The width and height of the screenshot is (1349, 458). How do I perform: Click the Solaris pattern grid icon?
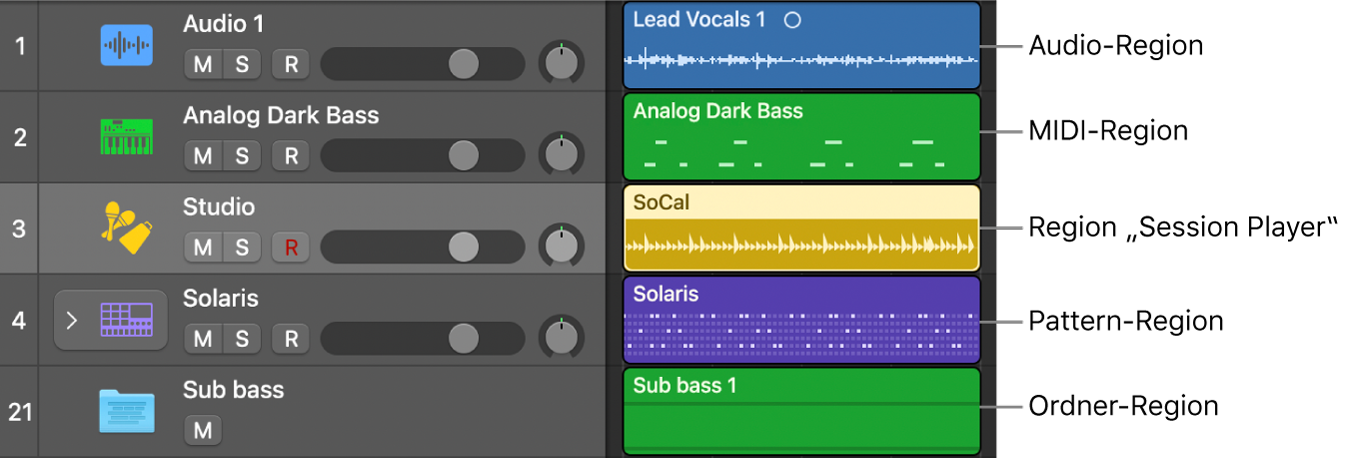point(126,320)
